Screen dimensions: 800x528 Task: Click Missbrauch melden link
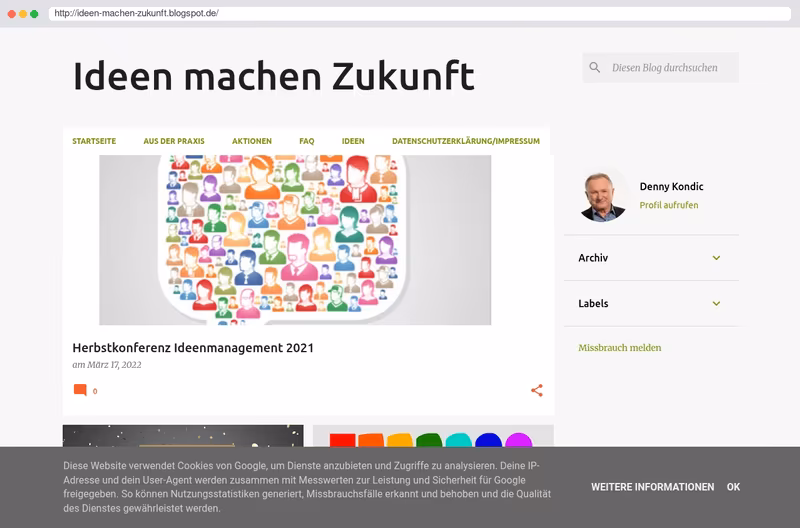[619, 347]
